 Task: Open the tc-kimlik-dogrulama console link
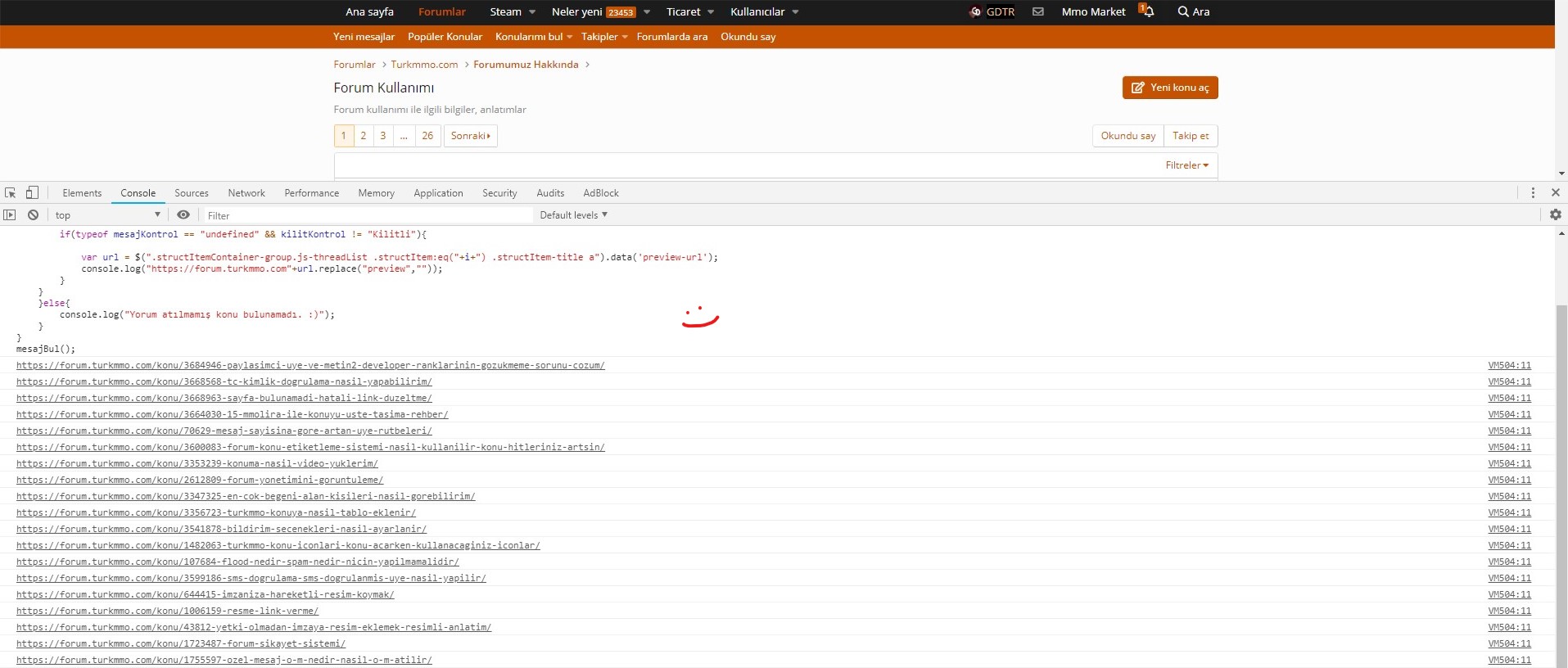click(224, 381)
